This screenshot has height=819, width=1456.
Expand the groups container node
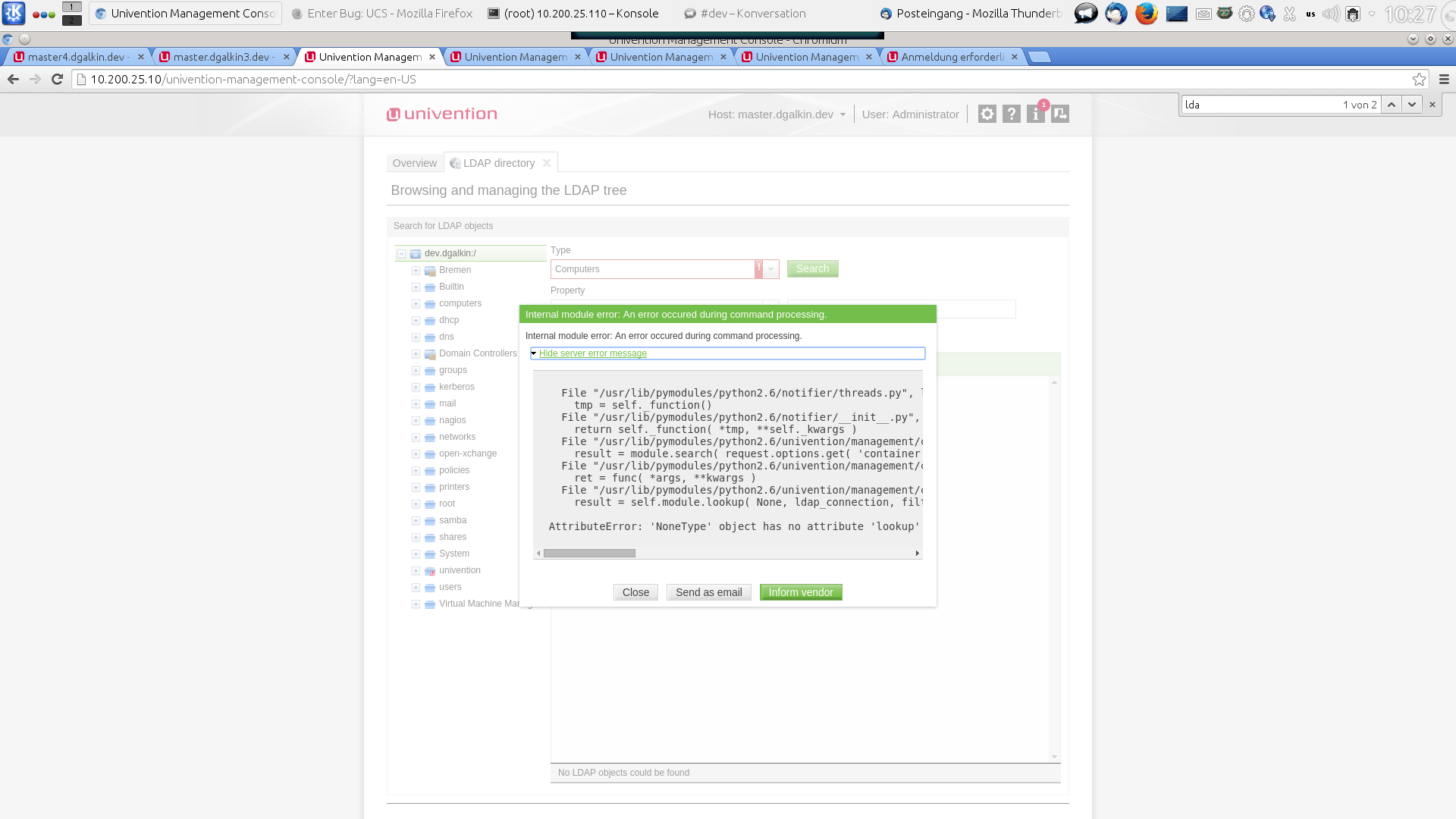click(416, 371)
